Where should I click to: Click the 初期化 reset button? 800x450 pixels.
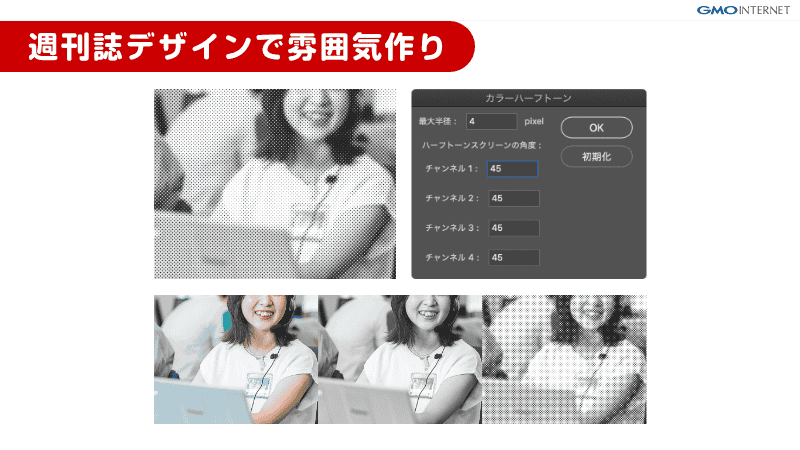point(596,157)
